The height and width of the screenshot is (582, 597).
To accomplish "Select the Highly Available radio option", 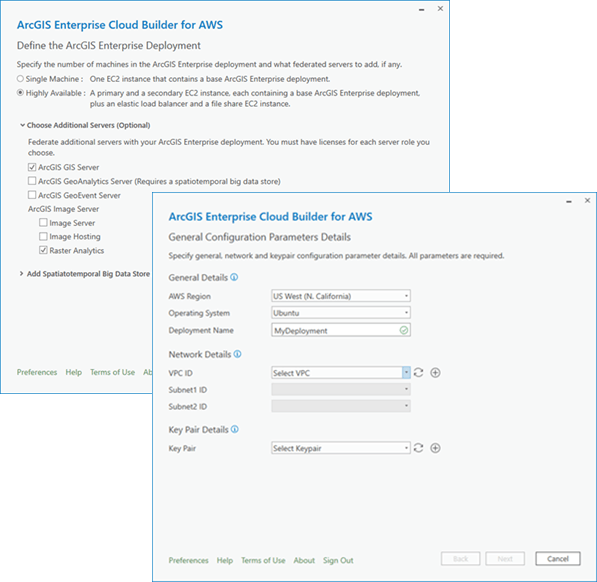I will [20, 92].
